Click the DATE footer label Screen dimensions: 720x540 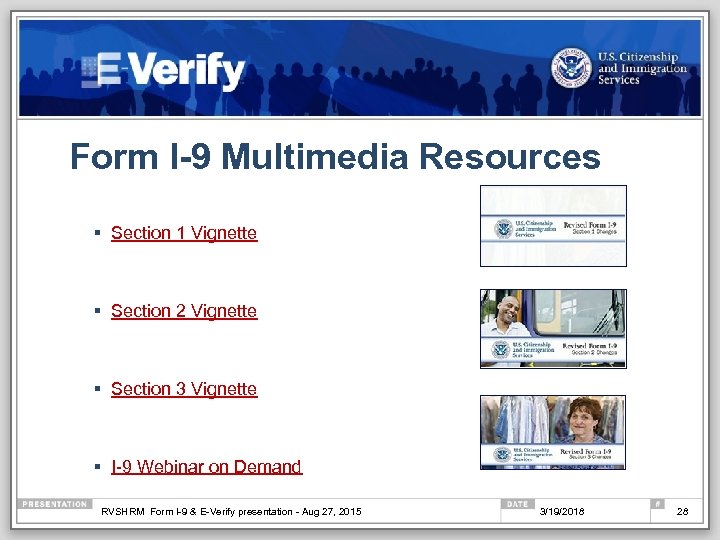pyautogui.click(x=518, y=504)
